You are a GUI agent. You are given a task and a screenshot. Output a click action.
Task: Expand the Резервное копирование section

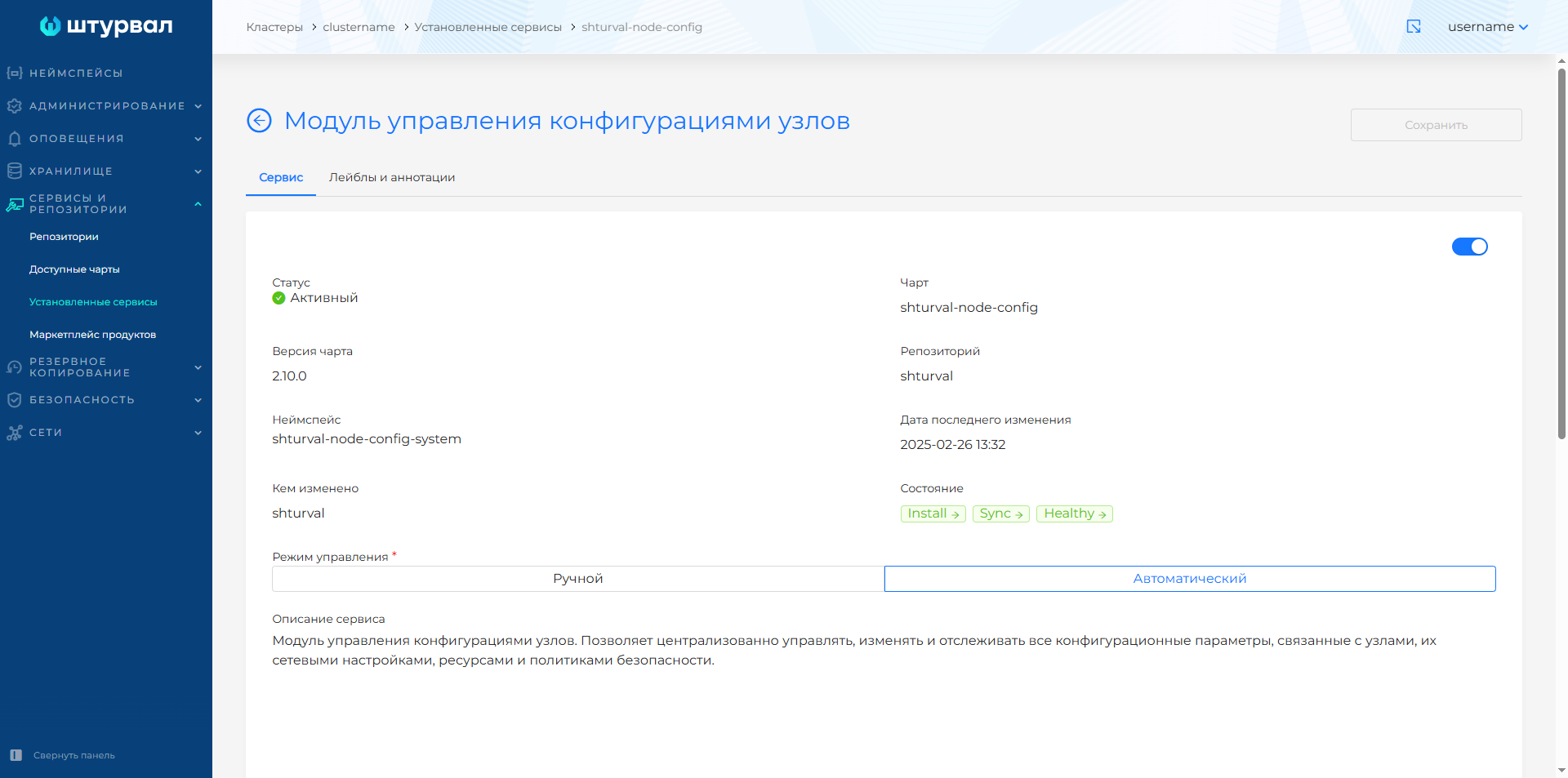[198, 367]
